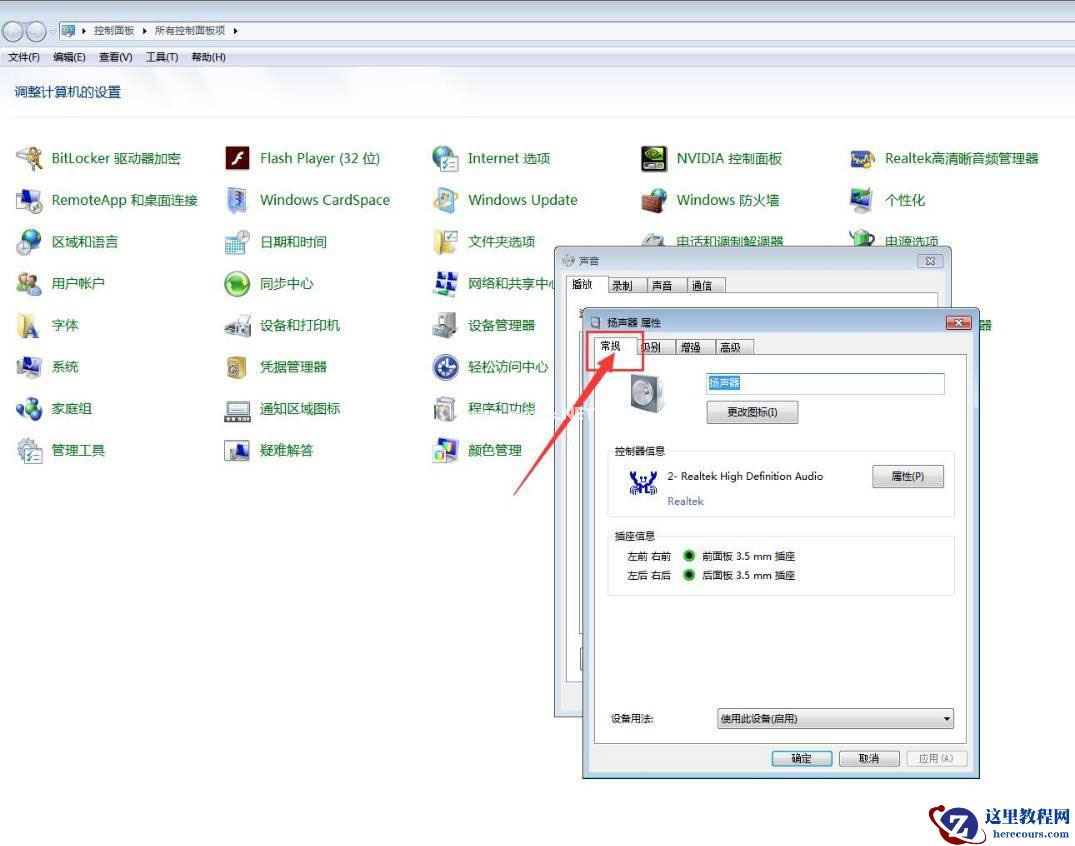The image size is (1075, 846).
Task: Open Realtek高清晰音频管理器 icon
Action: coord(862,158)
